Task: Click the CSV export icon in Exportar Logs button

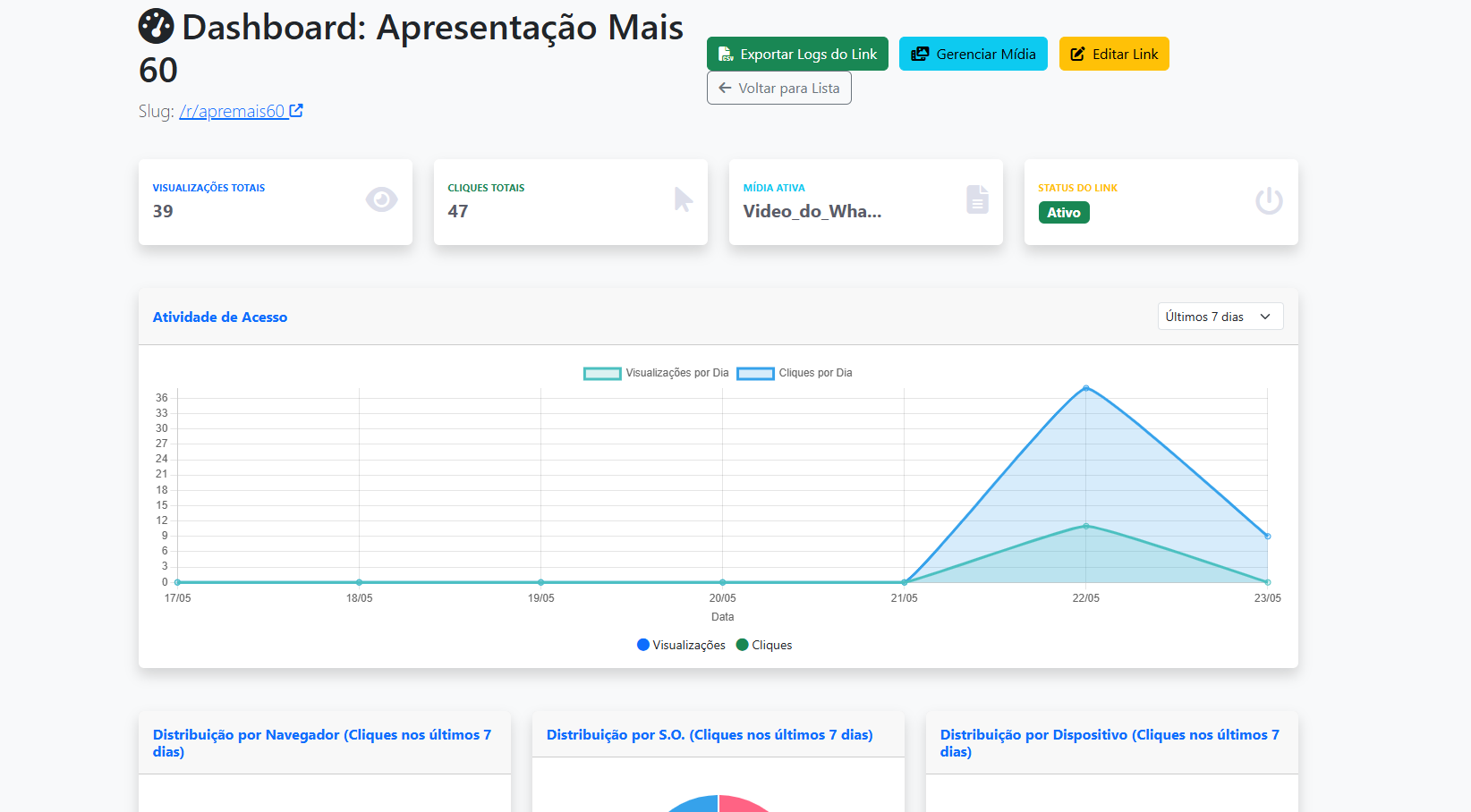Action: 727,54
